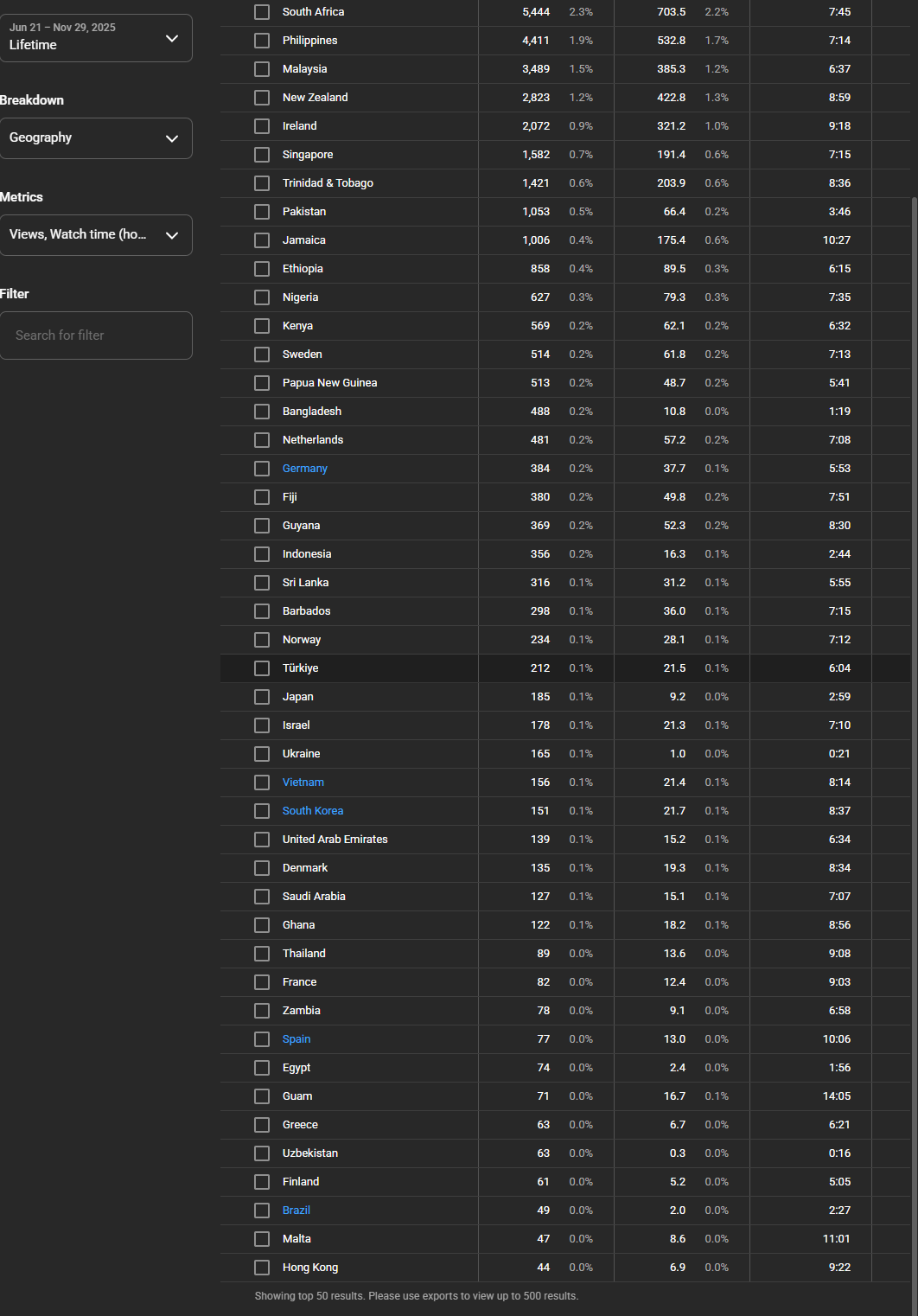
Task: Mark the Uzbekistan checkbox
Action: coord(262,1153)
